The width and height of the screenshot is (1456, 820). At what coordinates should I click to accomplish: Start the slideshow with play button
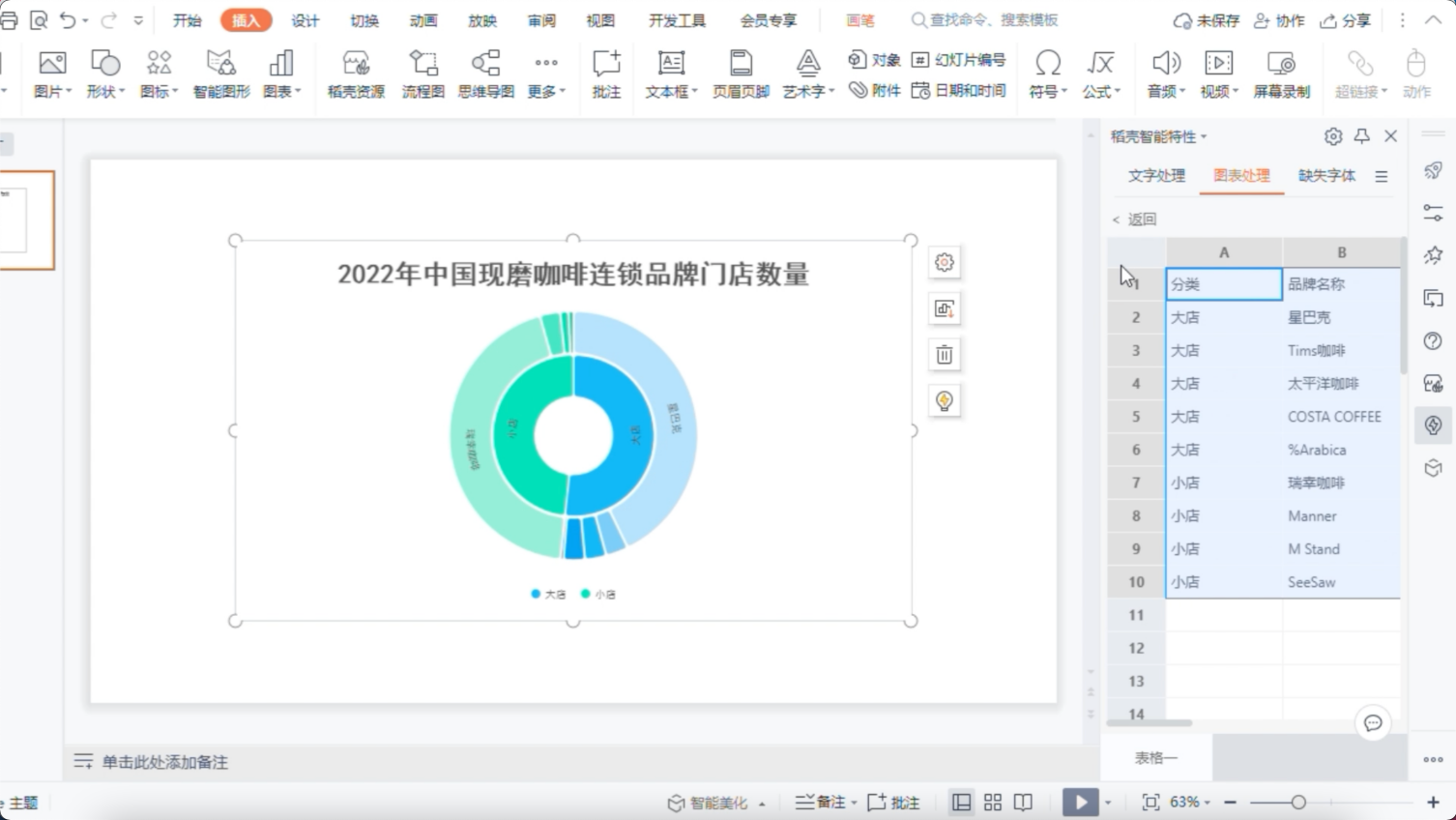pos(1080,803)
